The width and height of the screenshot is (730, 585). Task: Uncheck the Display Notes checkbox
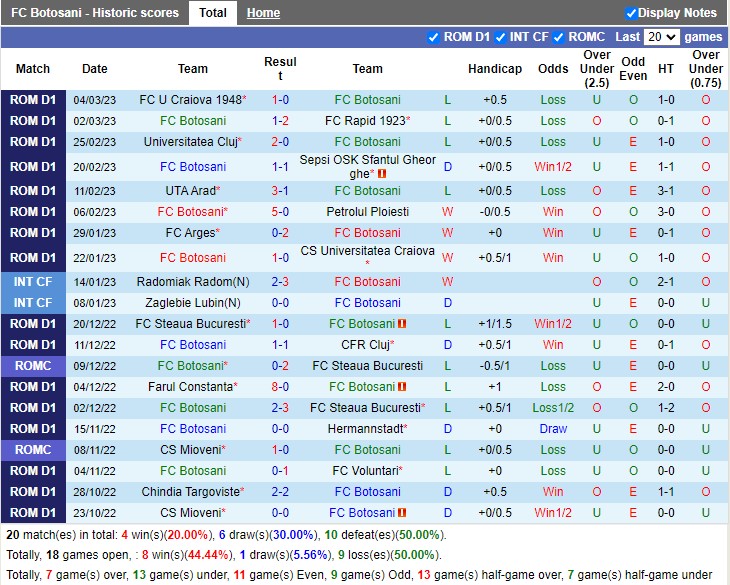click(631, 13)
